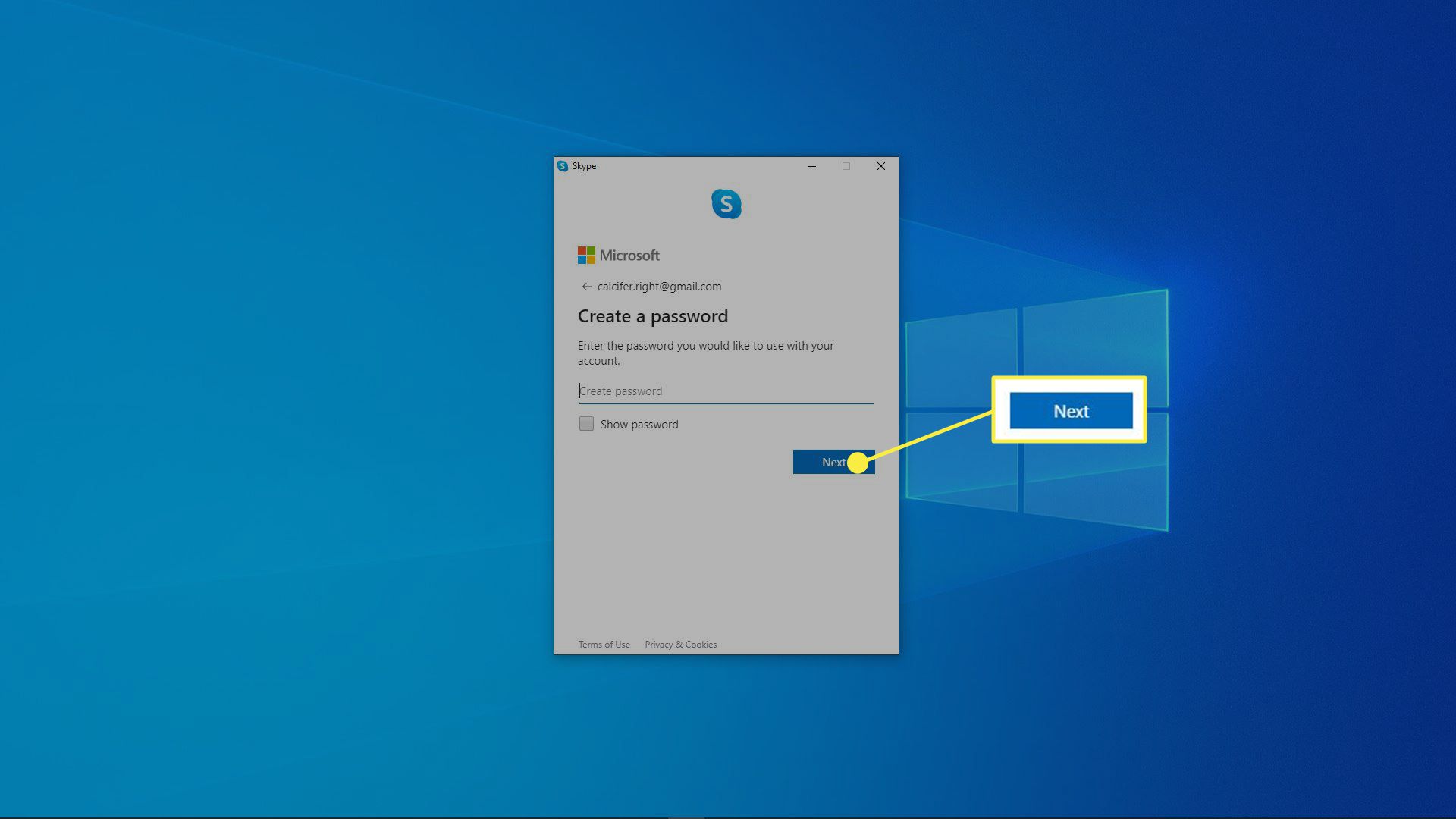Click the 'Show password' label text
This screenshot has width=1456, height=819.
(x=639, y=425)
